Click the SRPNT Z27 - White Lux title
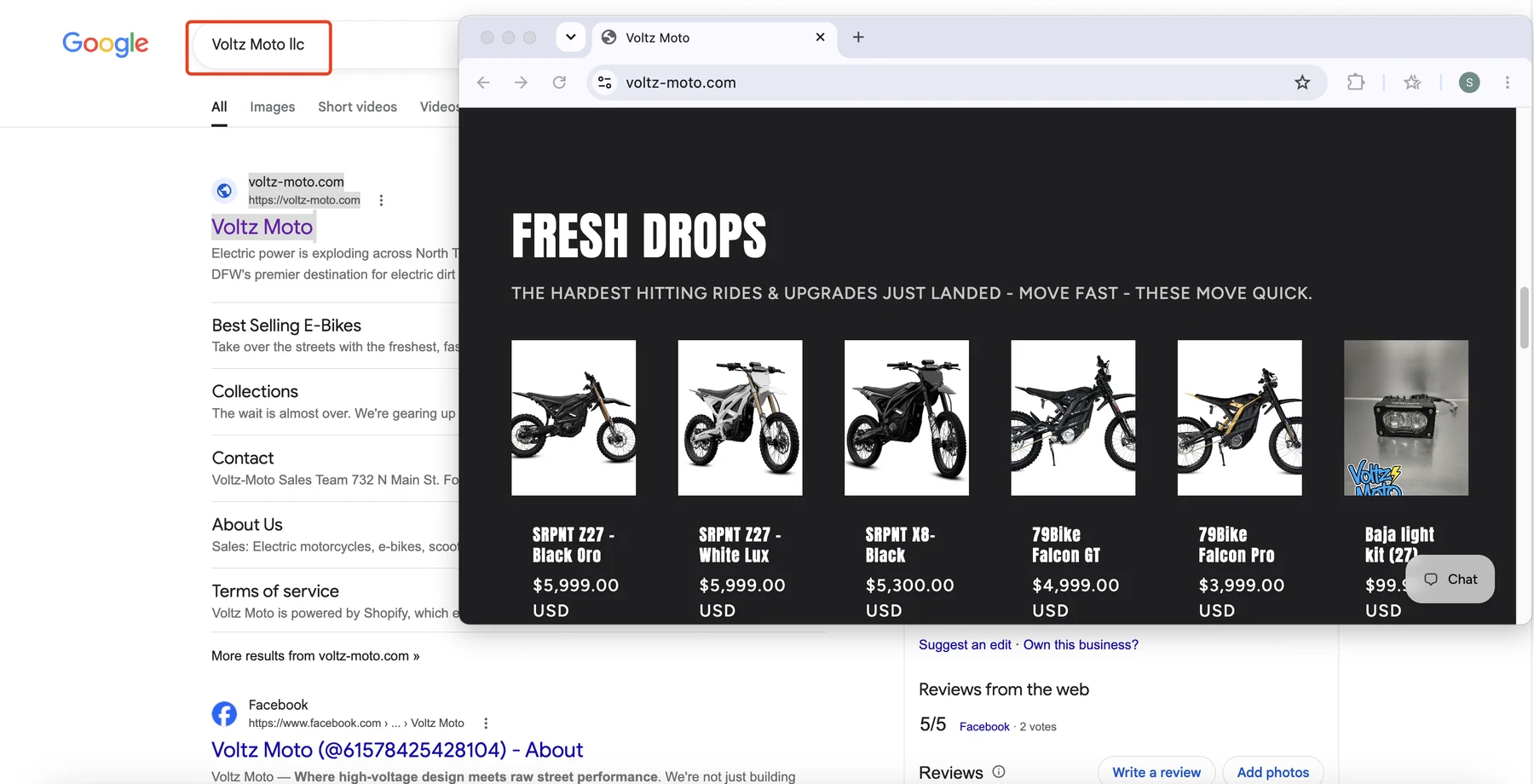 coord(740,545)
